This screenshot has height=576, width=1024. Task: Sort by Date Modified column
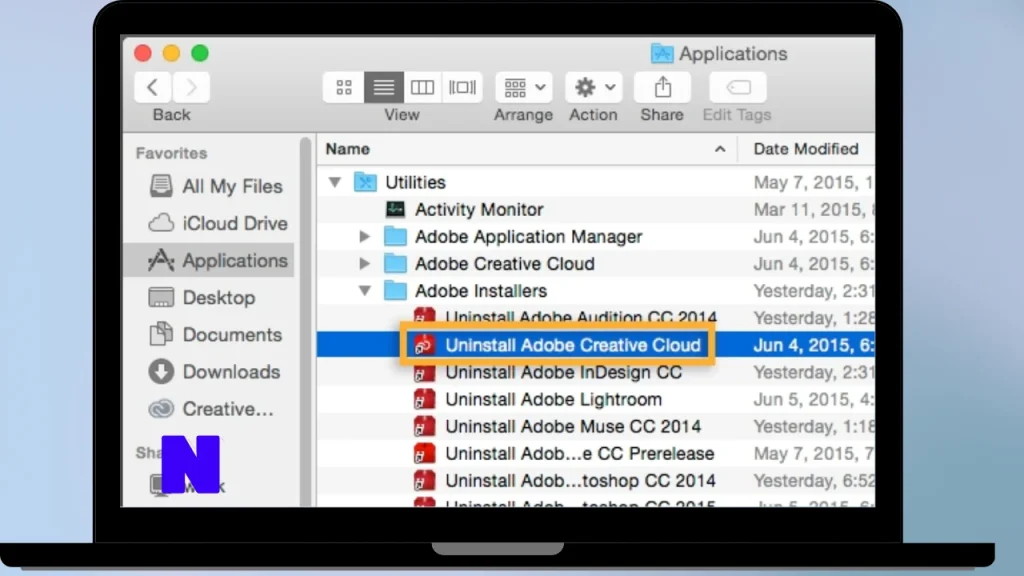coord(806,149)
